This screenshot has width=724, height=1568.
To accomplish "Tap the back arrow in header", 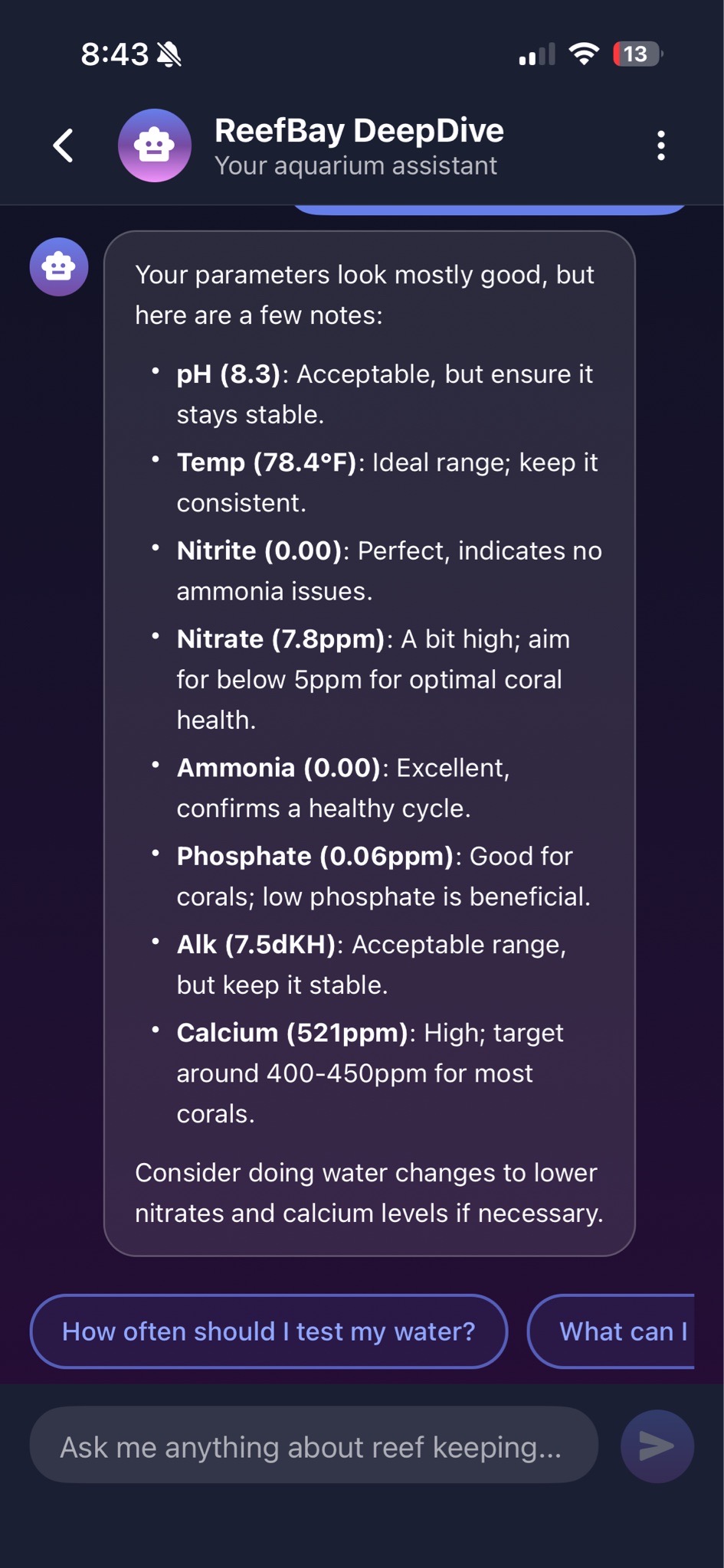I will point(64,145).
